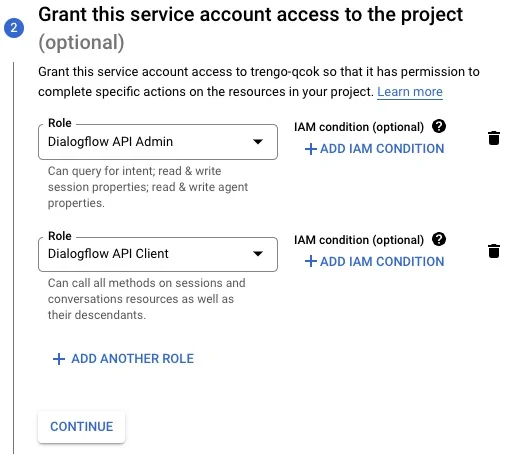Click ADD ANOTHER ROLE
This screenshot has width=512, height=454.
(x=123, y=359)
